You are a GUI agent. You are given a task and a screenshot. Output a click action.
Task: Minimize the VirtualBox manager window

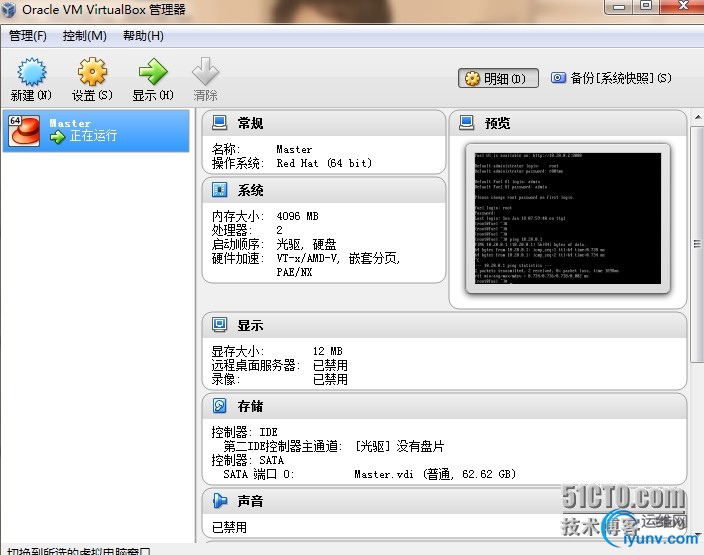(x=620, y=6)
